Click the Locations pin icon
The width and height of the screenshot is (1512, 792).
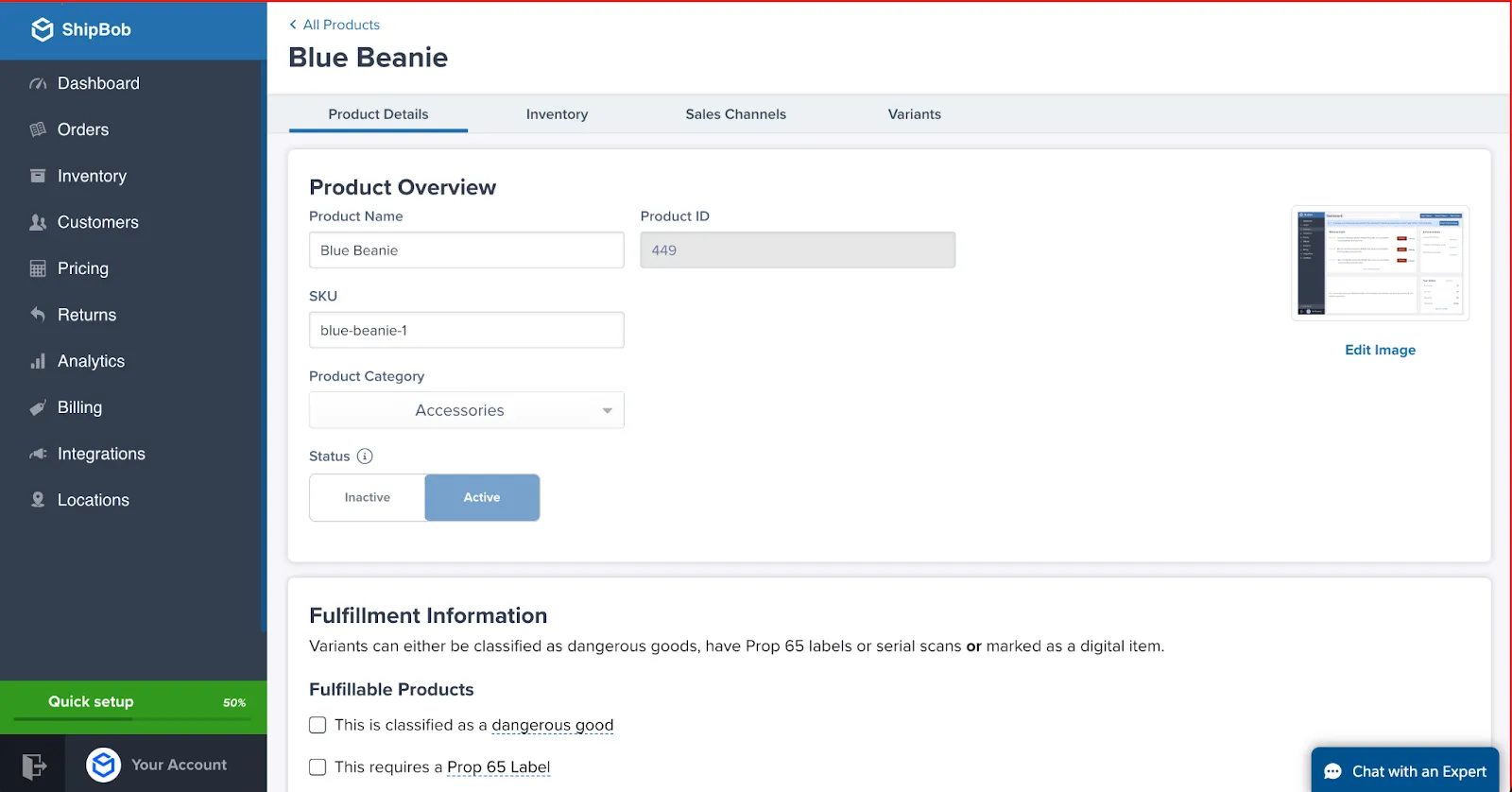click(x=38, y=500)
